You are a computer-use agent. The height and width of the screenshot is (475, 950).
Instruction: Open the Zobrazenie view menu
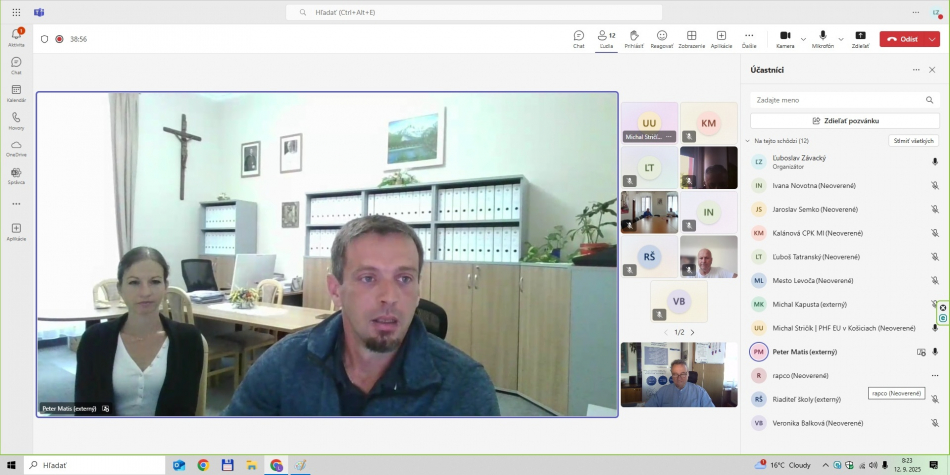point(691,38)
